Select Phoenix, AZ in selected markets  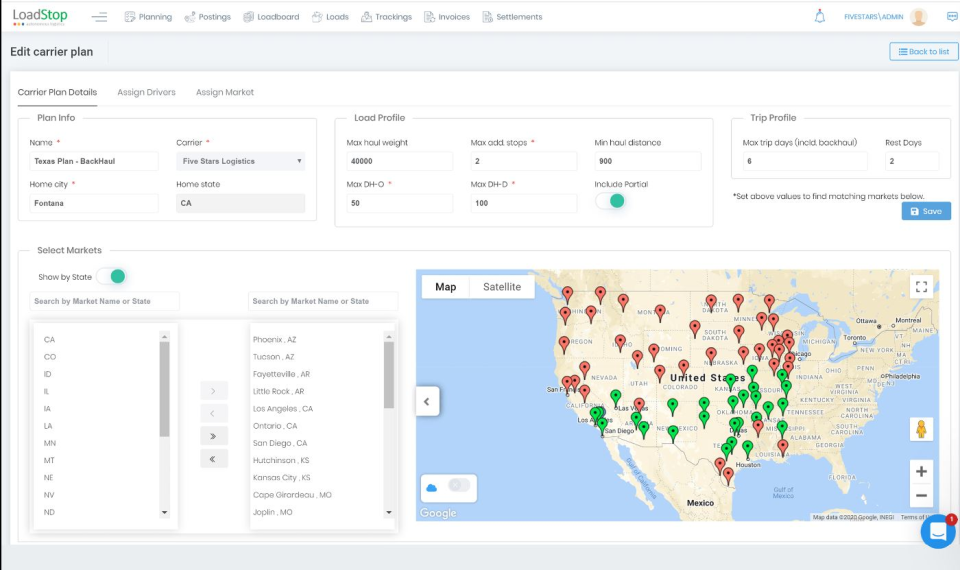[x=274, y=340]
